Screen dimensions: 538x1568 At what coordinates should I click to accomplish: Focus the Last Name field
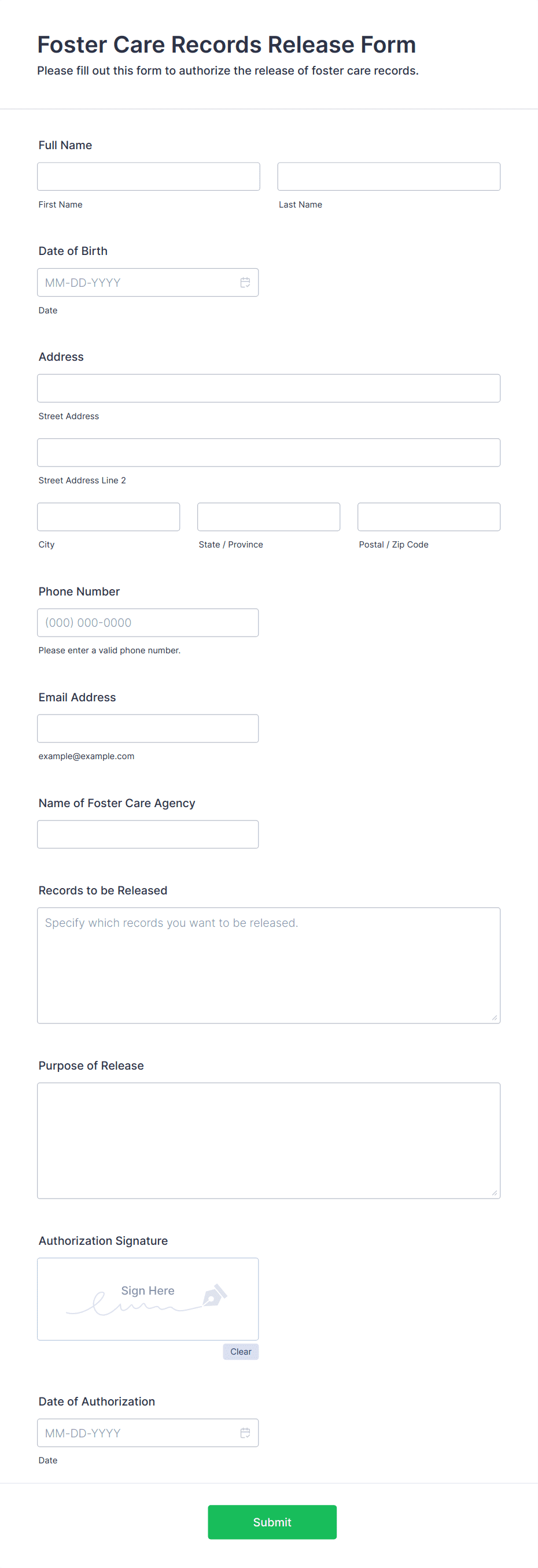click(x=389, y=176)
